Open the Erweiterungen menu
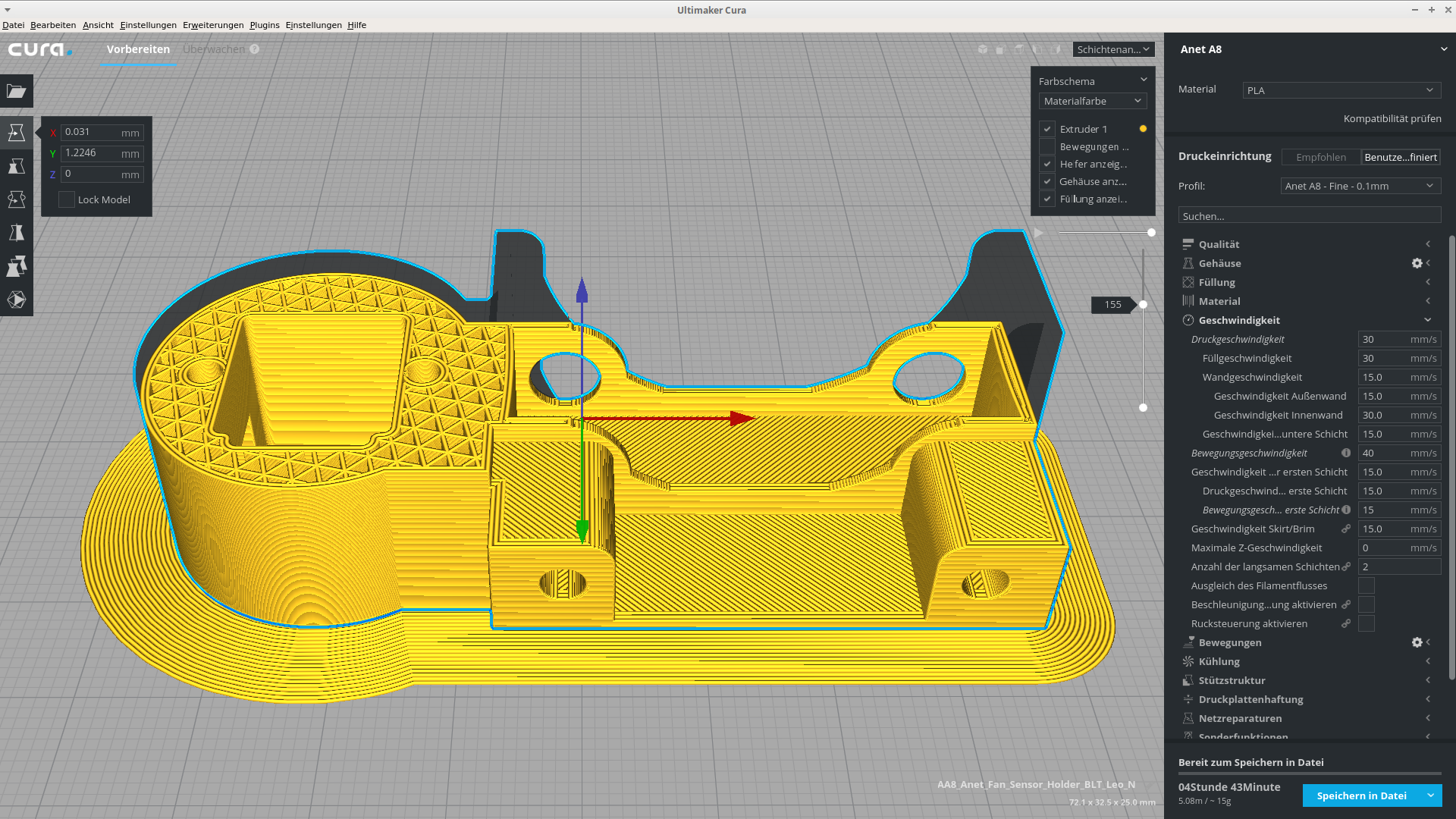The width and height of the screenshot is (1456, 819). pyautogui.click(x=213, y=25)
